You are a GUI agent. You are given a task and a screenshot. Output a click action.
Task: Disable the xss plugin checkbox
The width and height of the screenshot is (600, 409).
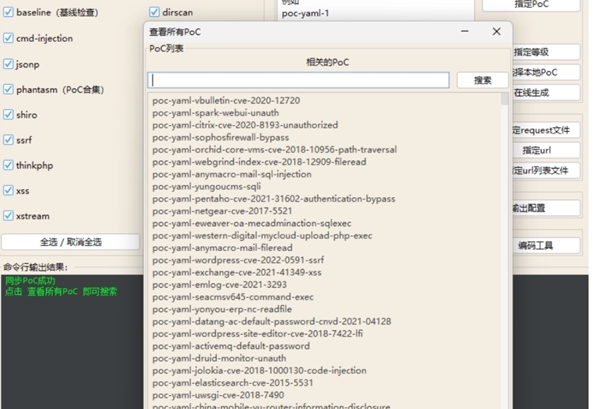(8, 190)
